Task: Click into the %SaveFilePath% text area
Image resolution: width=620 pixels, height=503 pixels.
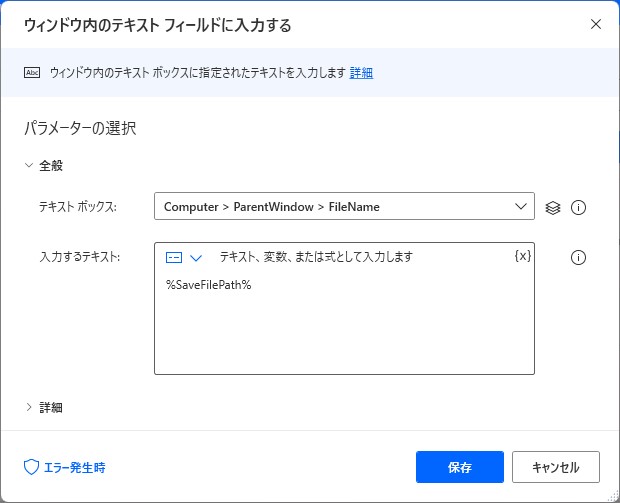Action: (344, 320)
